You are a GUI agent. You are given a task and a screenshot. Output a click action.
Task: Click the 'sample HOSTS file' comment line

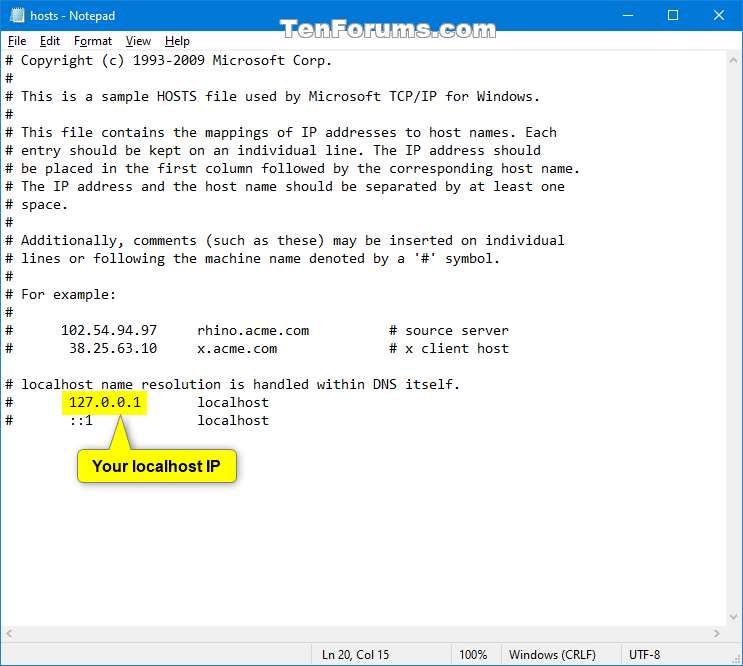[x=272, y=96]
